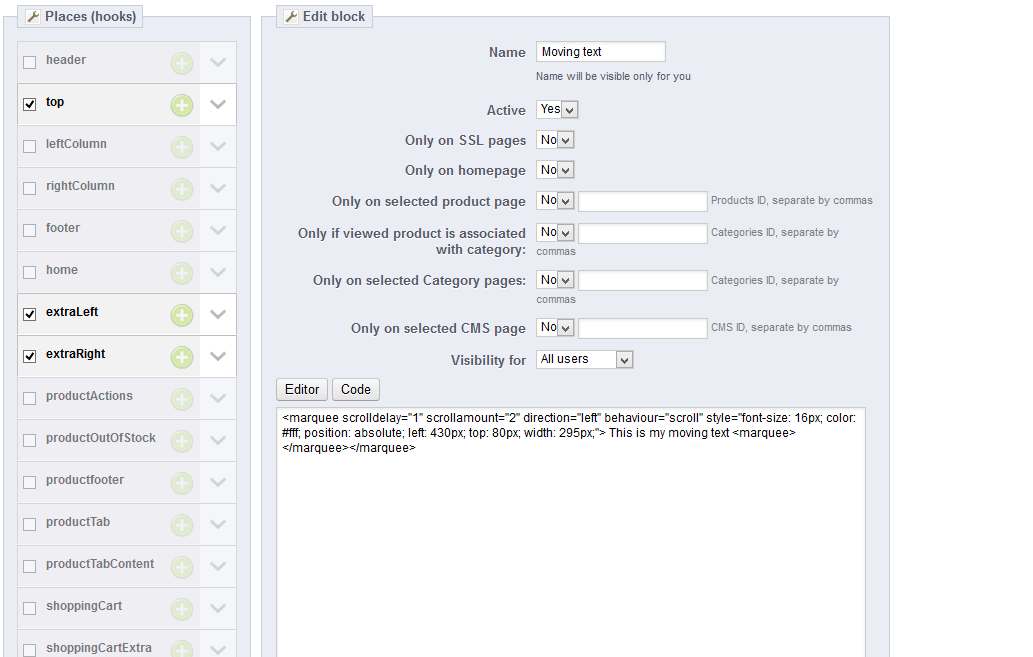The height and width of the screenshot is (657, 1033).
Task: Expand the productTab chevron
Action: (x=217, y=525)
